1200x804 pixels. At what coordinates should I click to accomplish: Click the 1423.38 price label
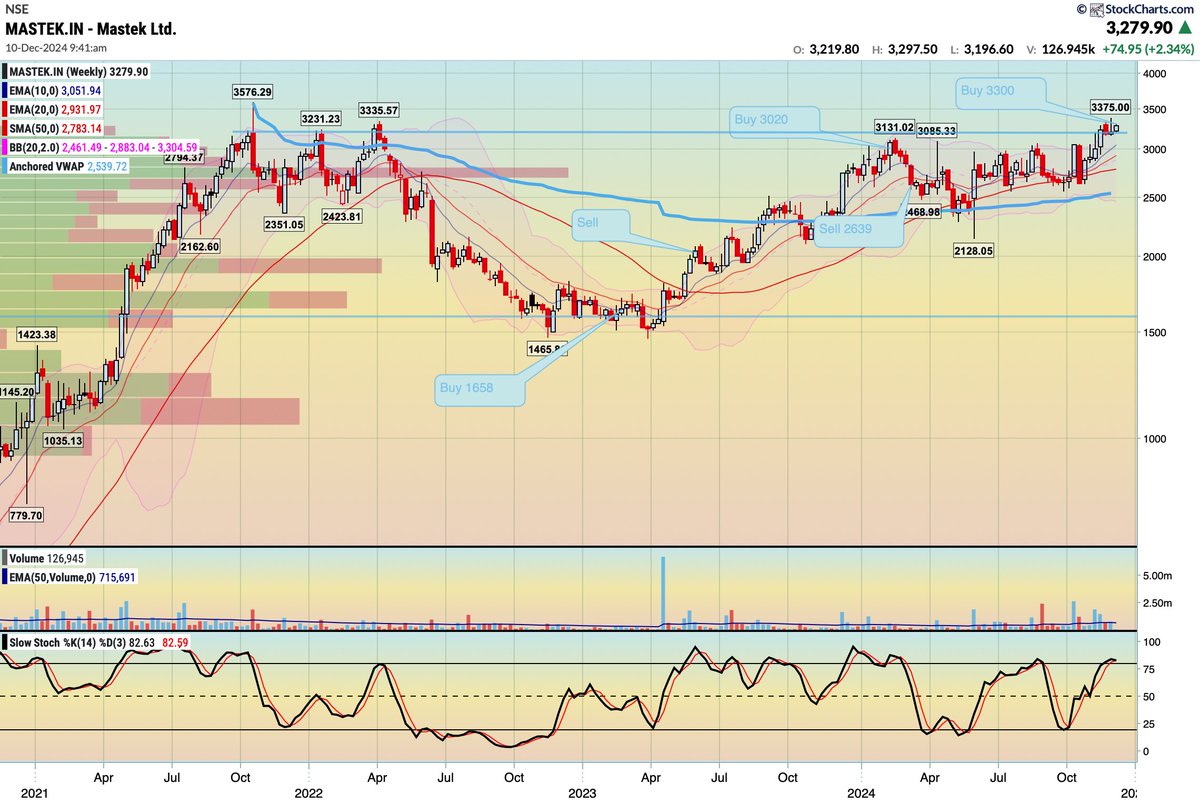point(37,335)
